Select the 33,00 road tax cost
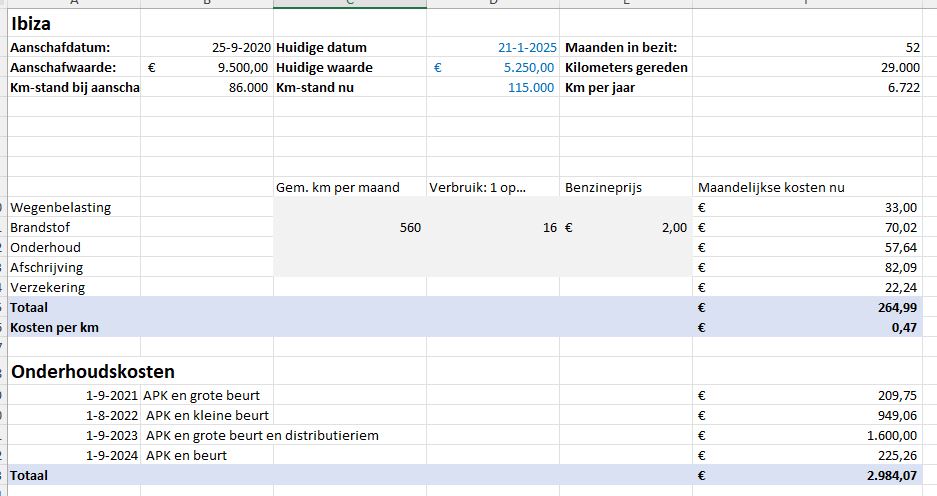 click(807, 207)
